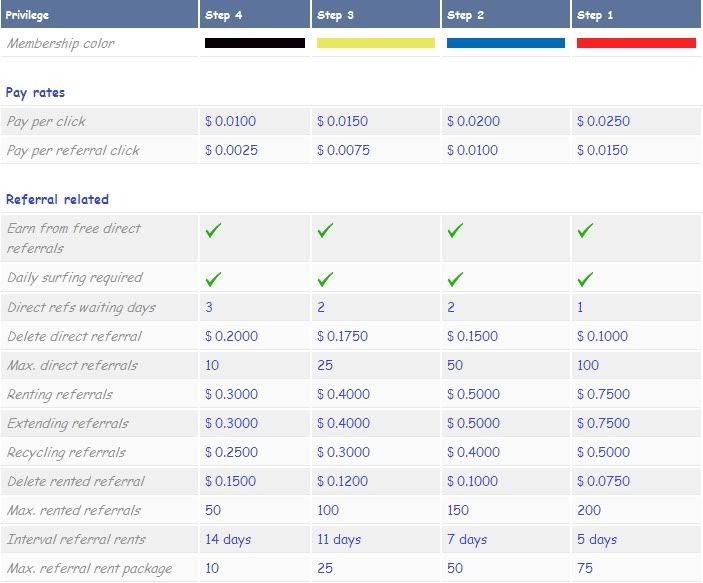703x583 pixels.
Task: Click the Step 2 blue membership color bar
Action: point(505,43)
